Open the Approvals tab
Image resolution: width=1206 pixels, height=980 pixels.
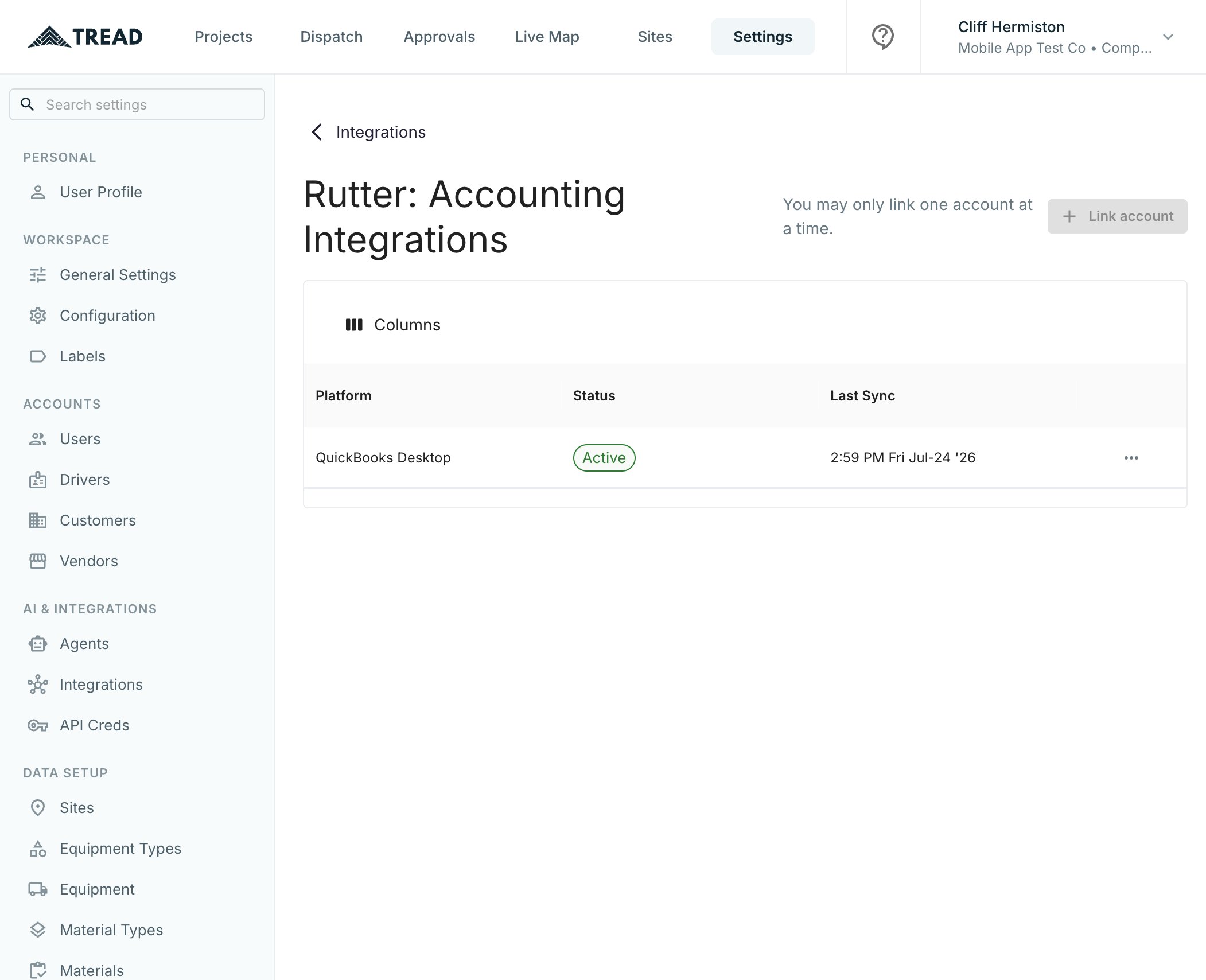[x=439, y=37]
